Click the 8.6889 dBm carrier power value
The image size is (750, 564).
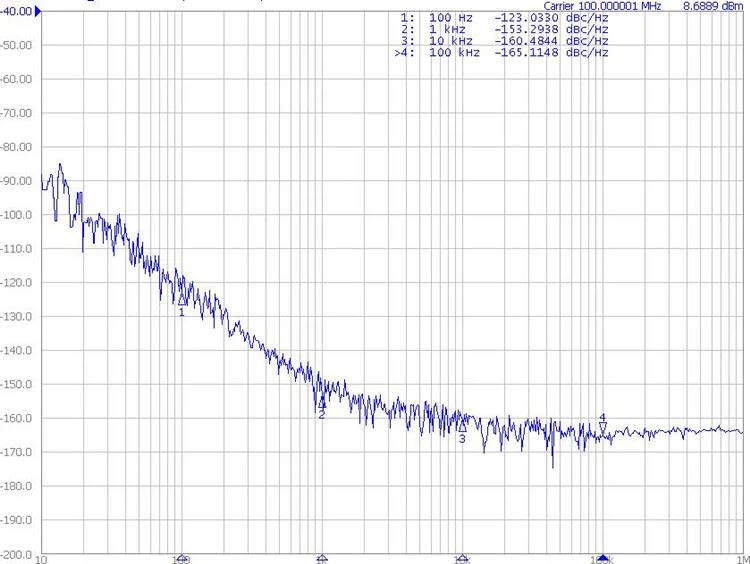click(x=713, y=6)
